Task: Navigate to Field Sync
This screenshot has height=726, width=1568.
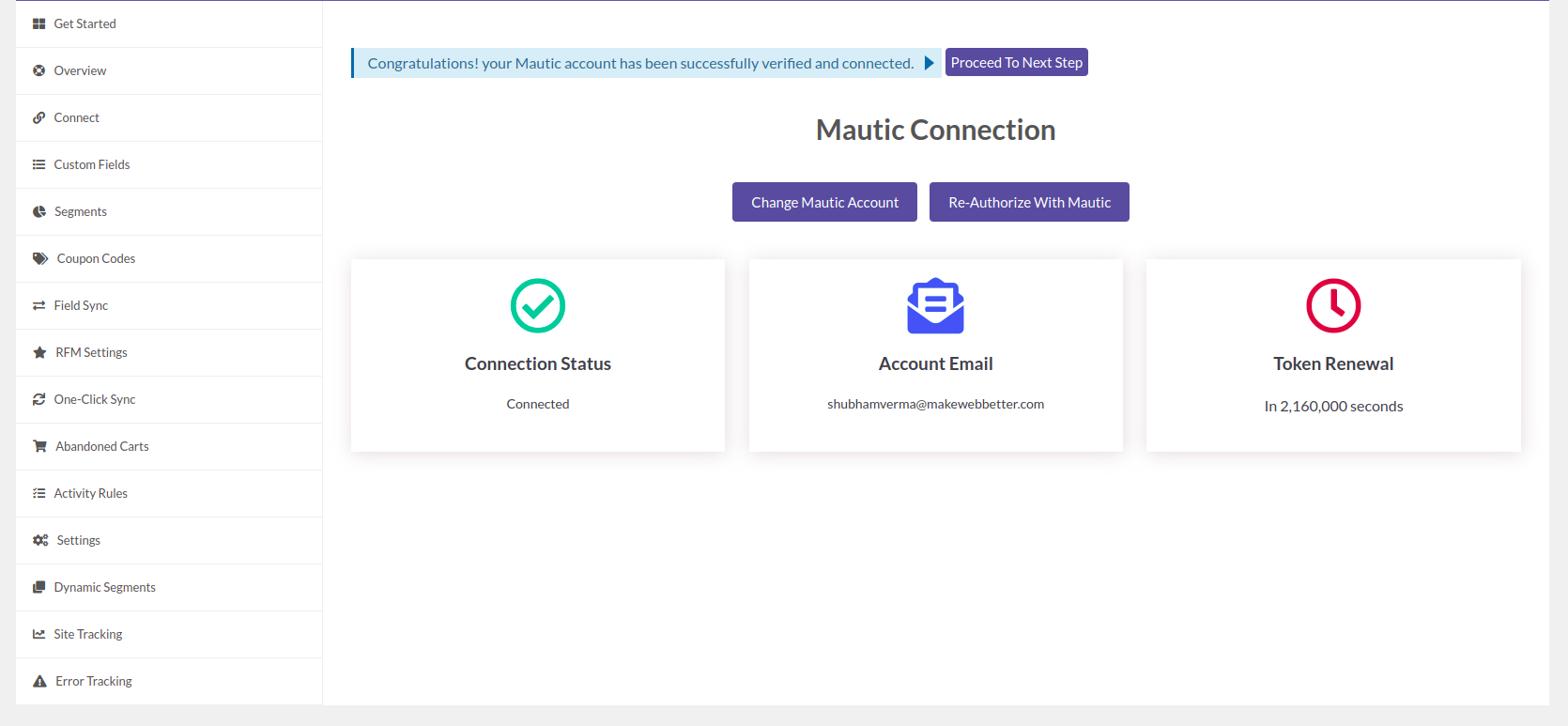Action: click(169, 305)
